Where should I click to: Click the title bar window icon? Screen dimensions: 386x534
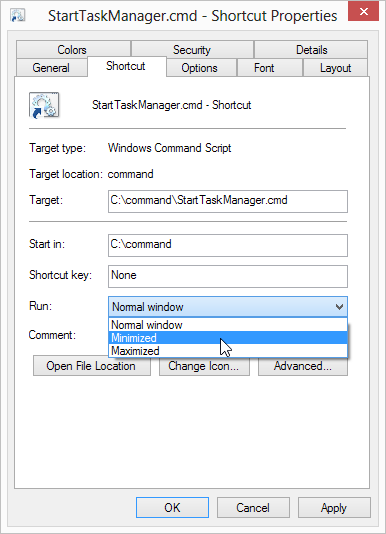(x=18, y=16)
